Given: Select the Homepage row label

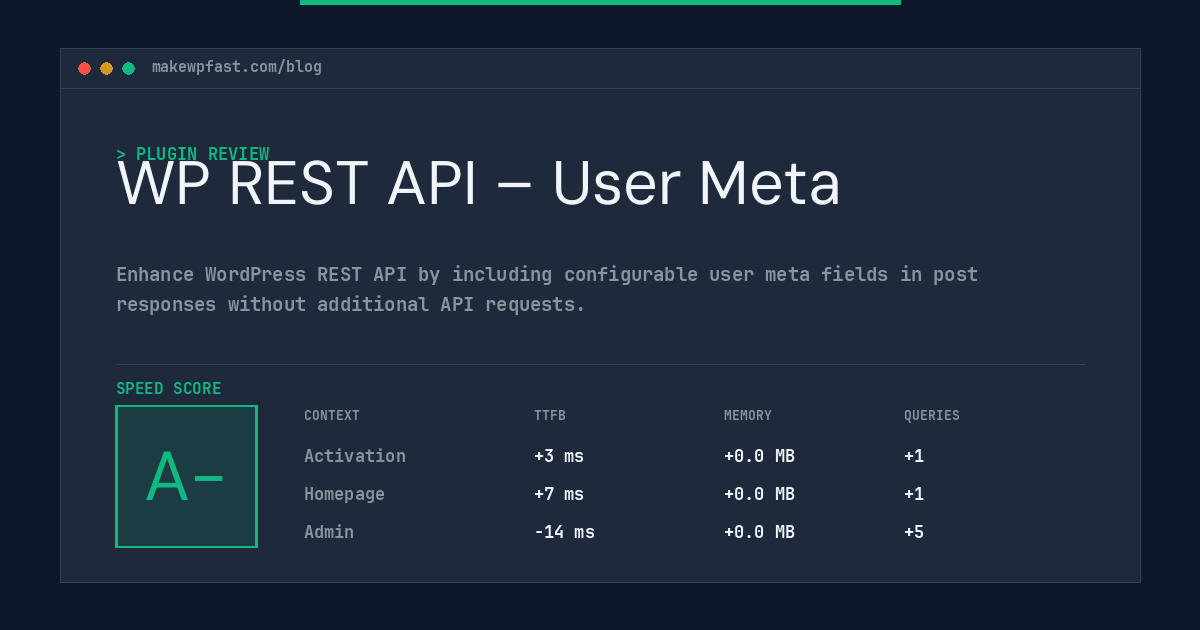Looking at the screenshot, I should tap(344, 494).
